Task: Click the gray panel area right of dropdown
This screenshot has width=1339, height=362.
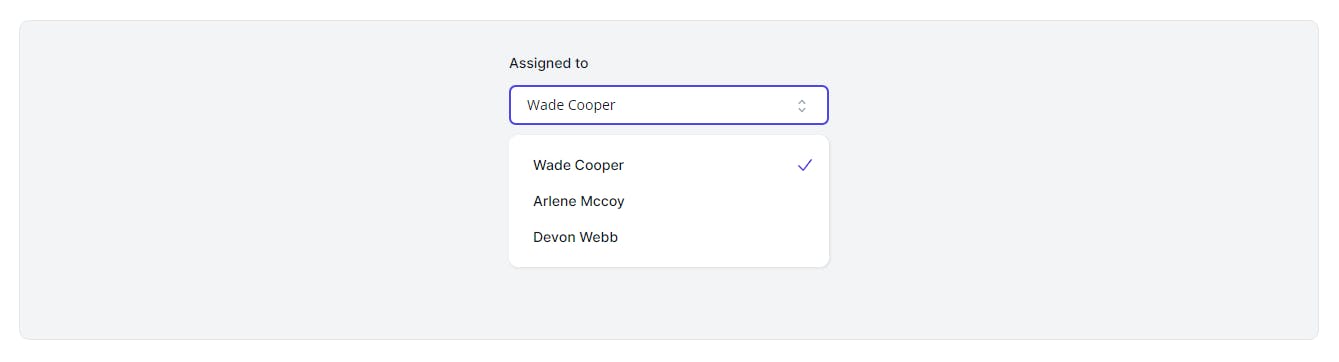Action: (x=1070, y=180)
